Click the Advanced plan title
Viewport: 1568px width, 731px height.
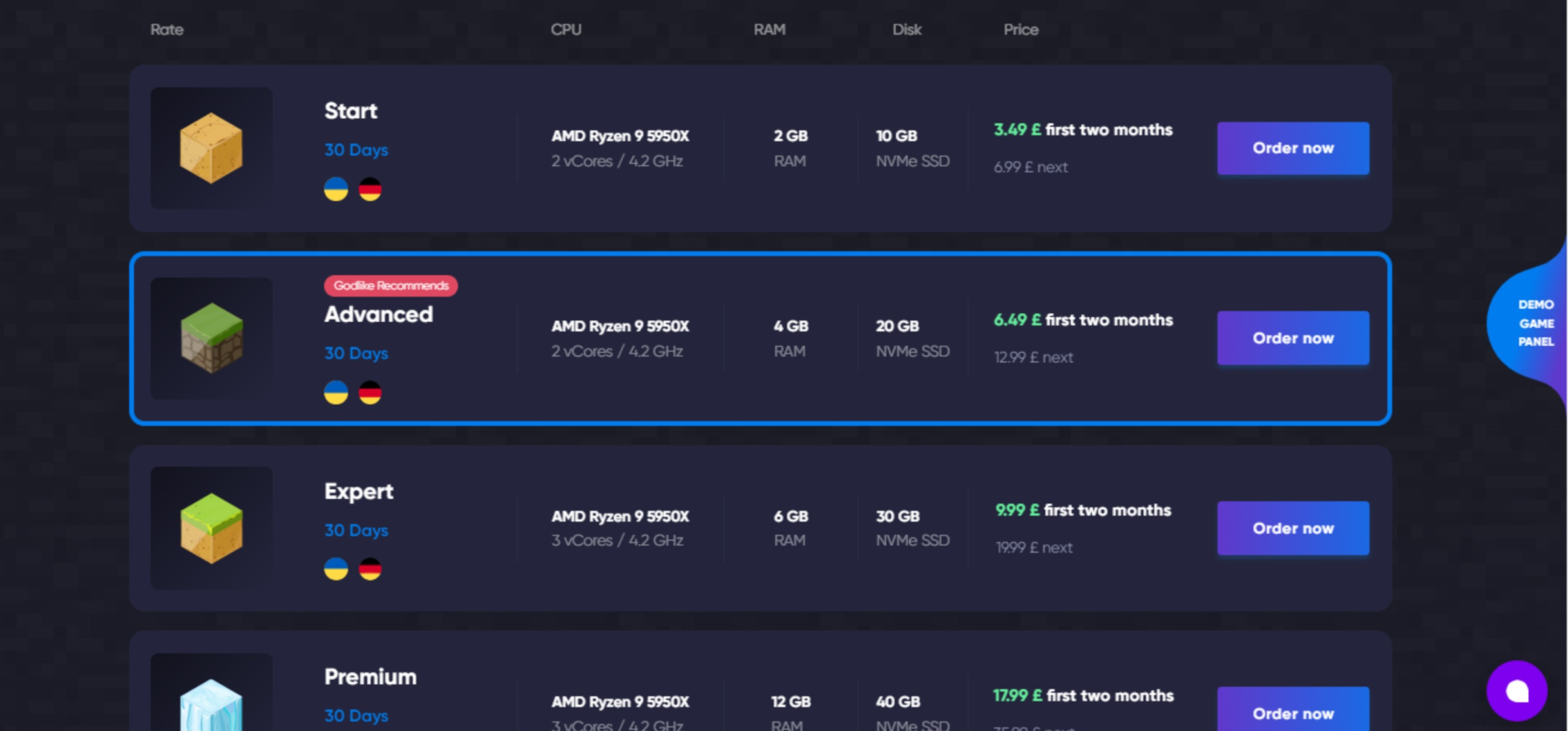click(379, 314)
